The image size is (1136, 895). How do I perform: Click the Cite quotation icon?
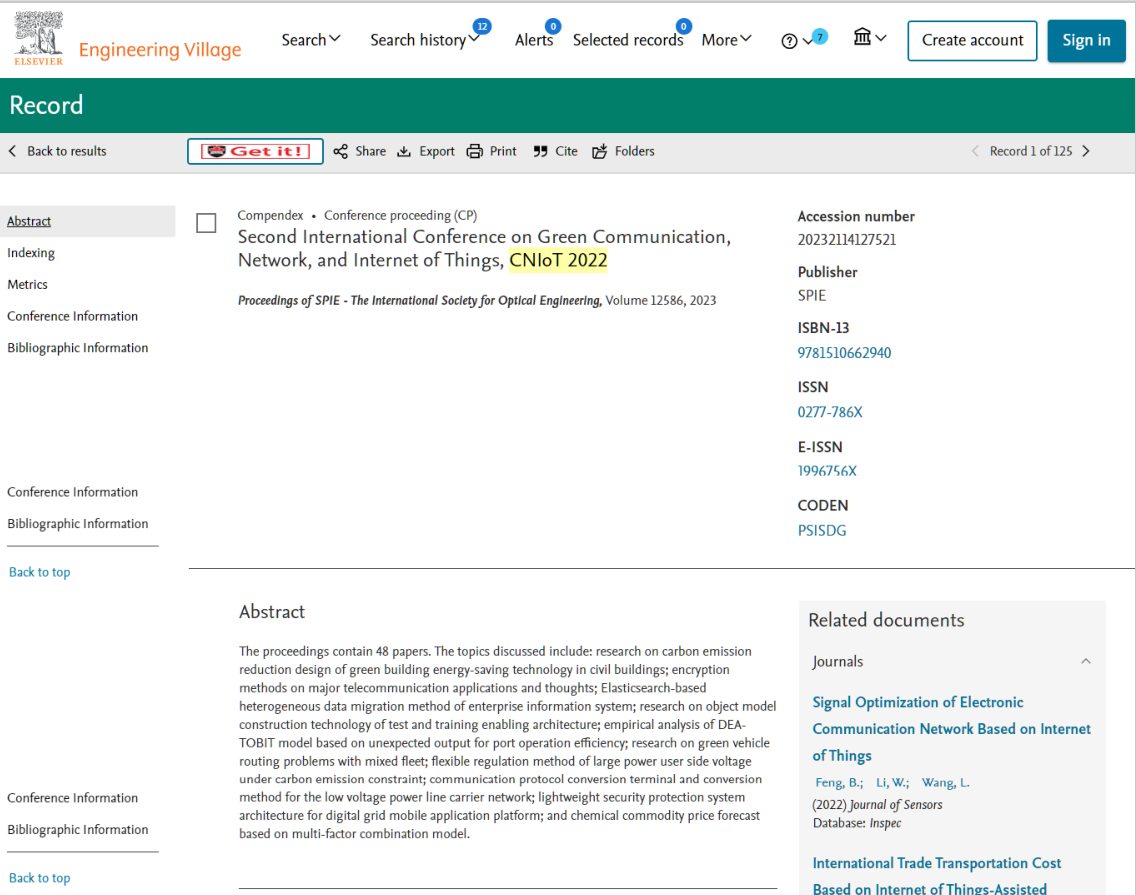[540, 151]
